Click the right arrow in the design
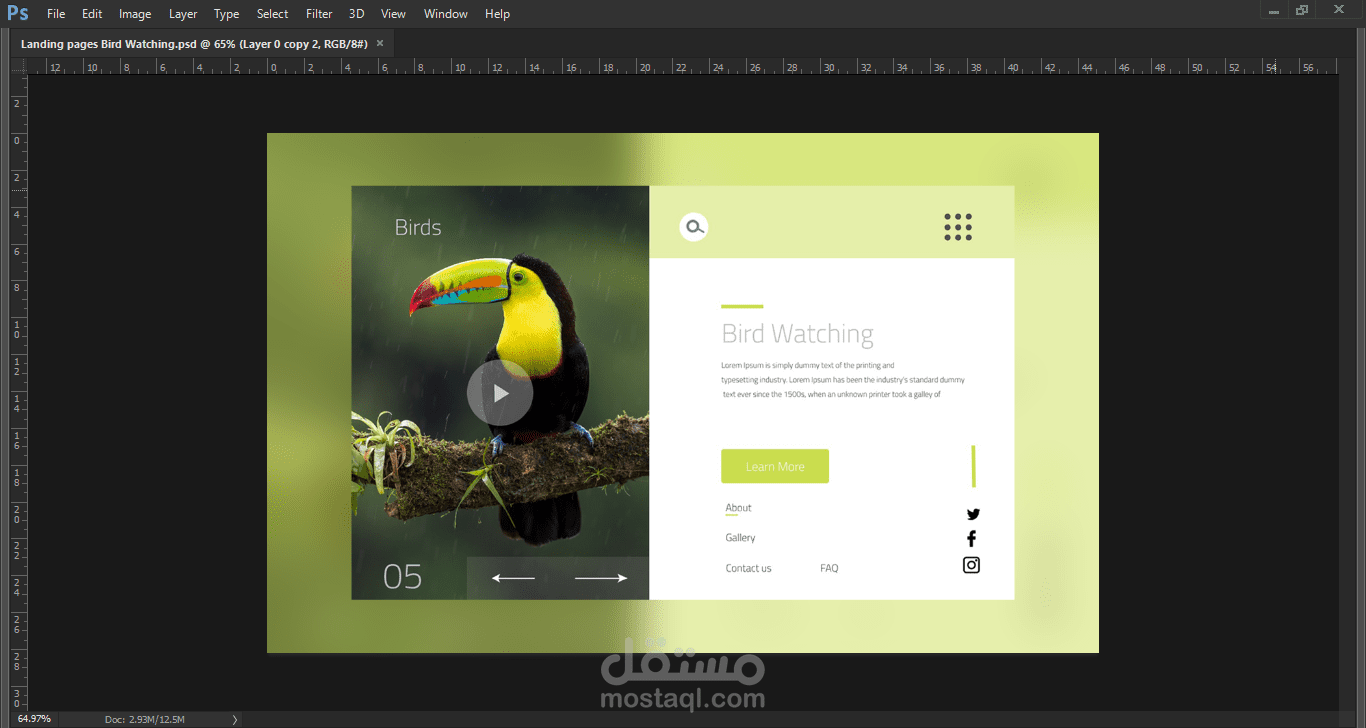The image size is (1366, 728). pos(601,578)
